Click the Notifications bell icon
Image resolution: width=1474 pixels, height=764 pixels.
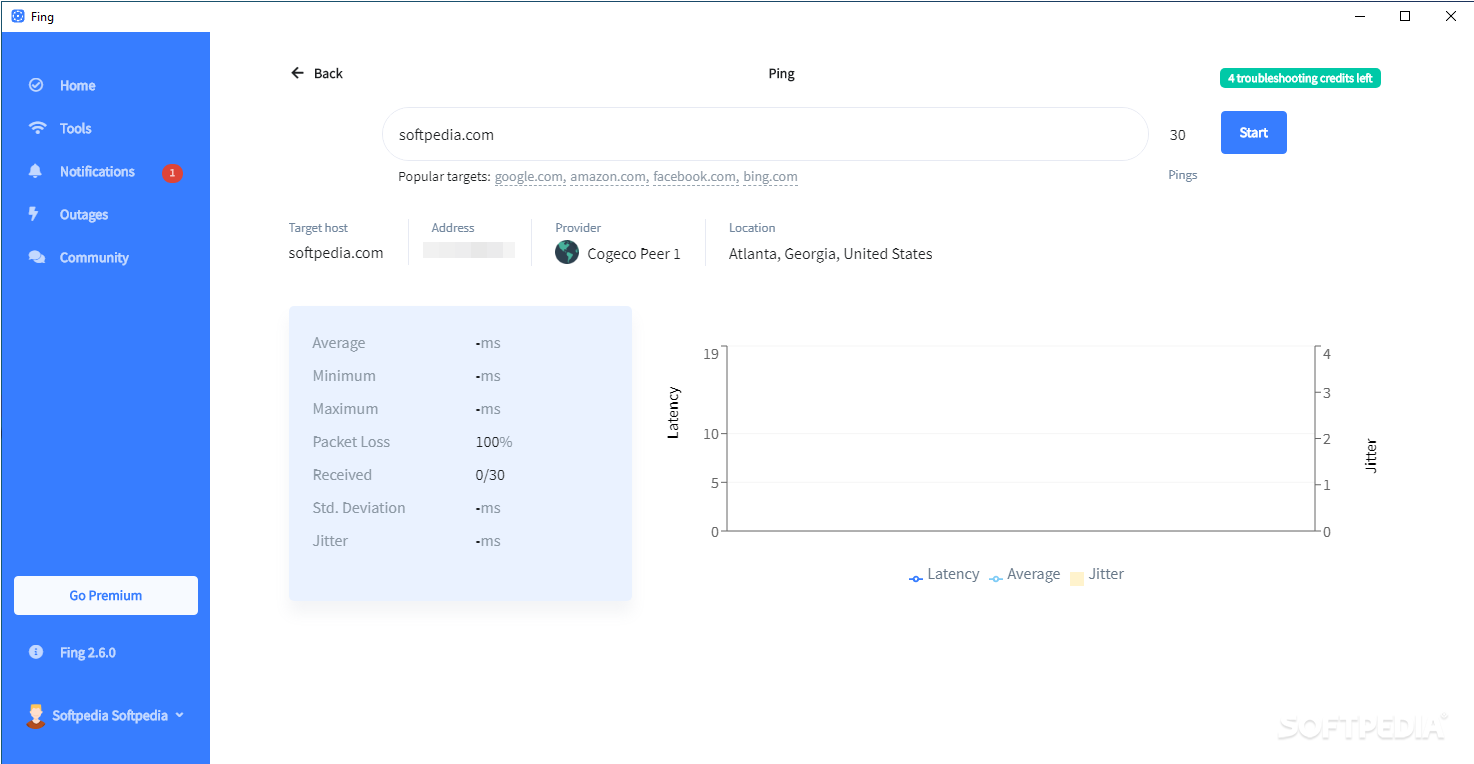click(36, 171)
